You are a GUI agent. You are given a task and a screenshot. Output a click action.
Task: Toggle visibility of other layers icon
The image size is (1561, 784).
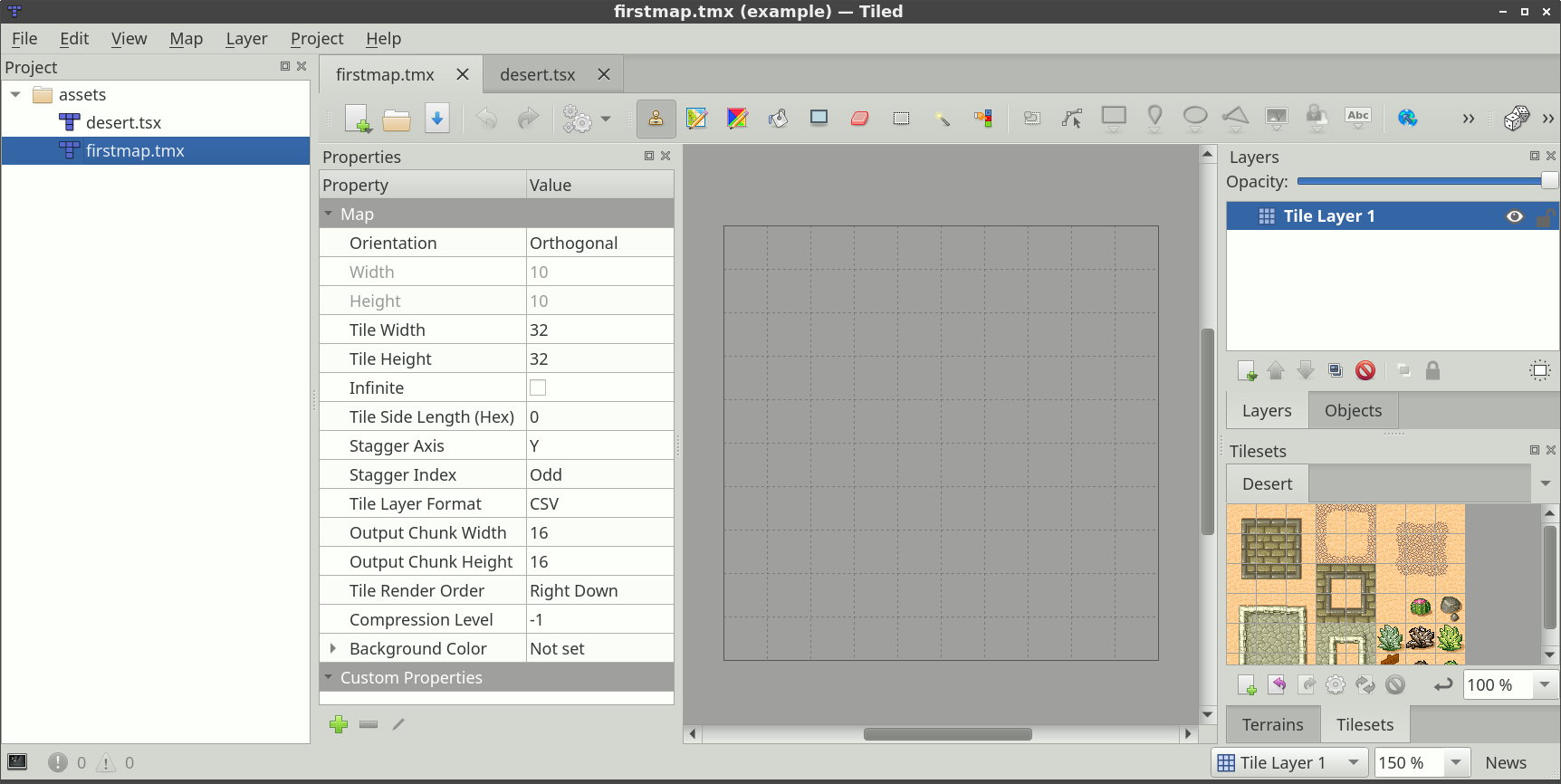tap(1403, 370)
